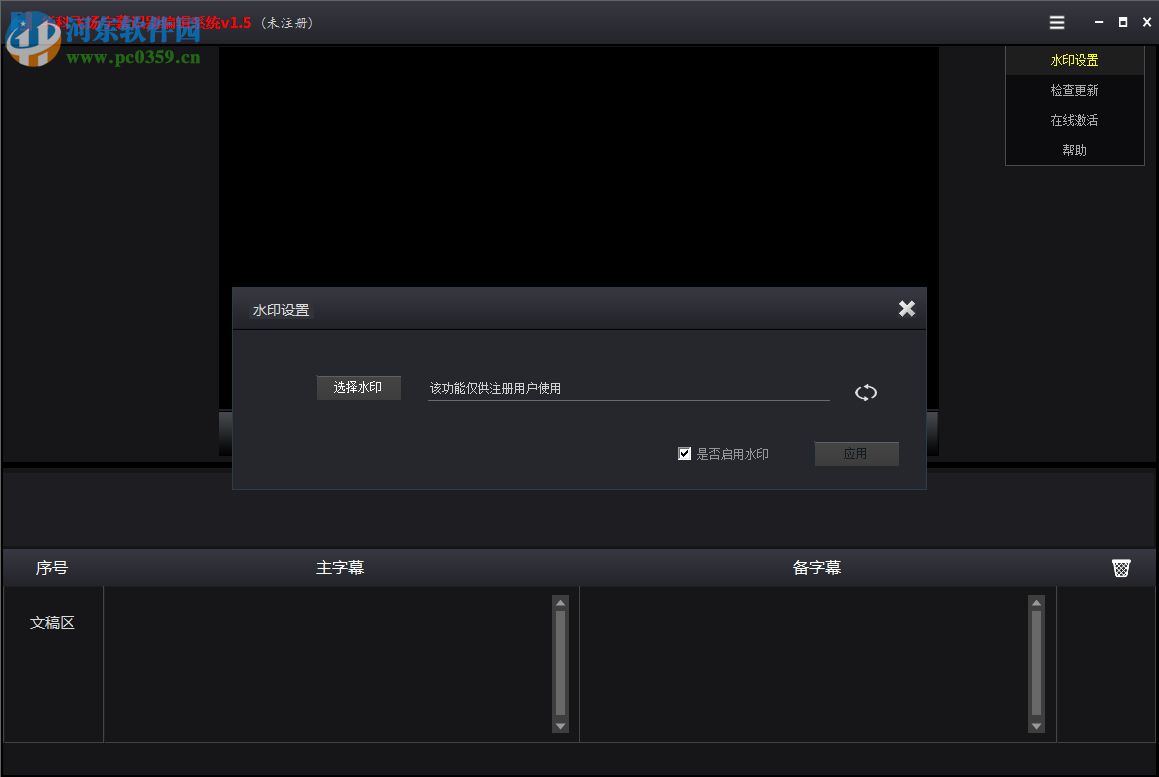This screenshot has height=777, width=1159.
Task: Click the 备字幕 column header
Action: pyautogui.click(x=817, y=567)
